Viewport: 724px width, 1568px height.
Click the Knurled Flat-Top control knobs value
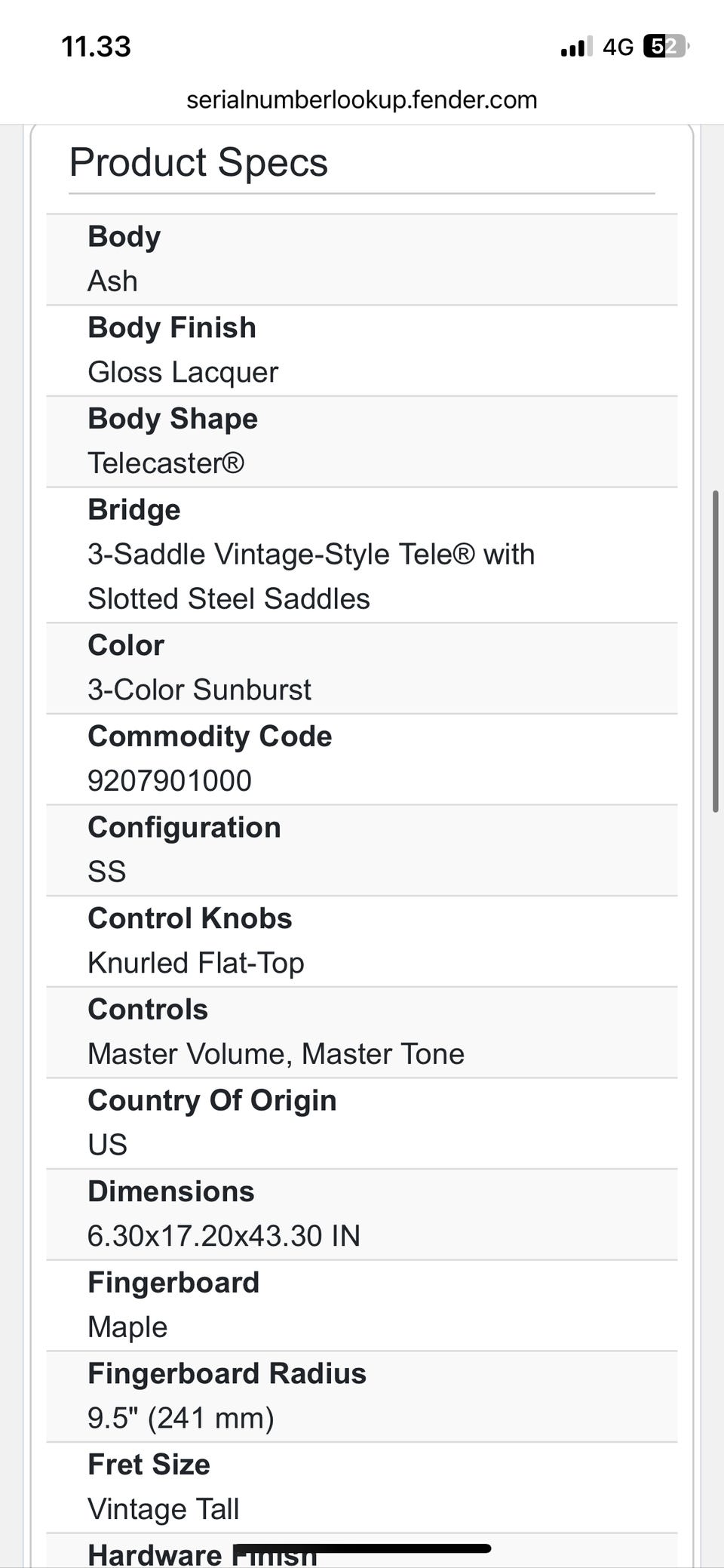(x=196, y=963)
